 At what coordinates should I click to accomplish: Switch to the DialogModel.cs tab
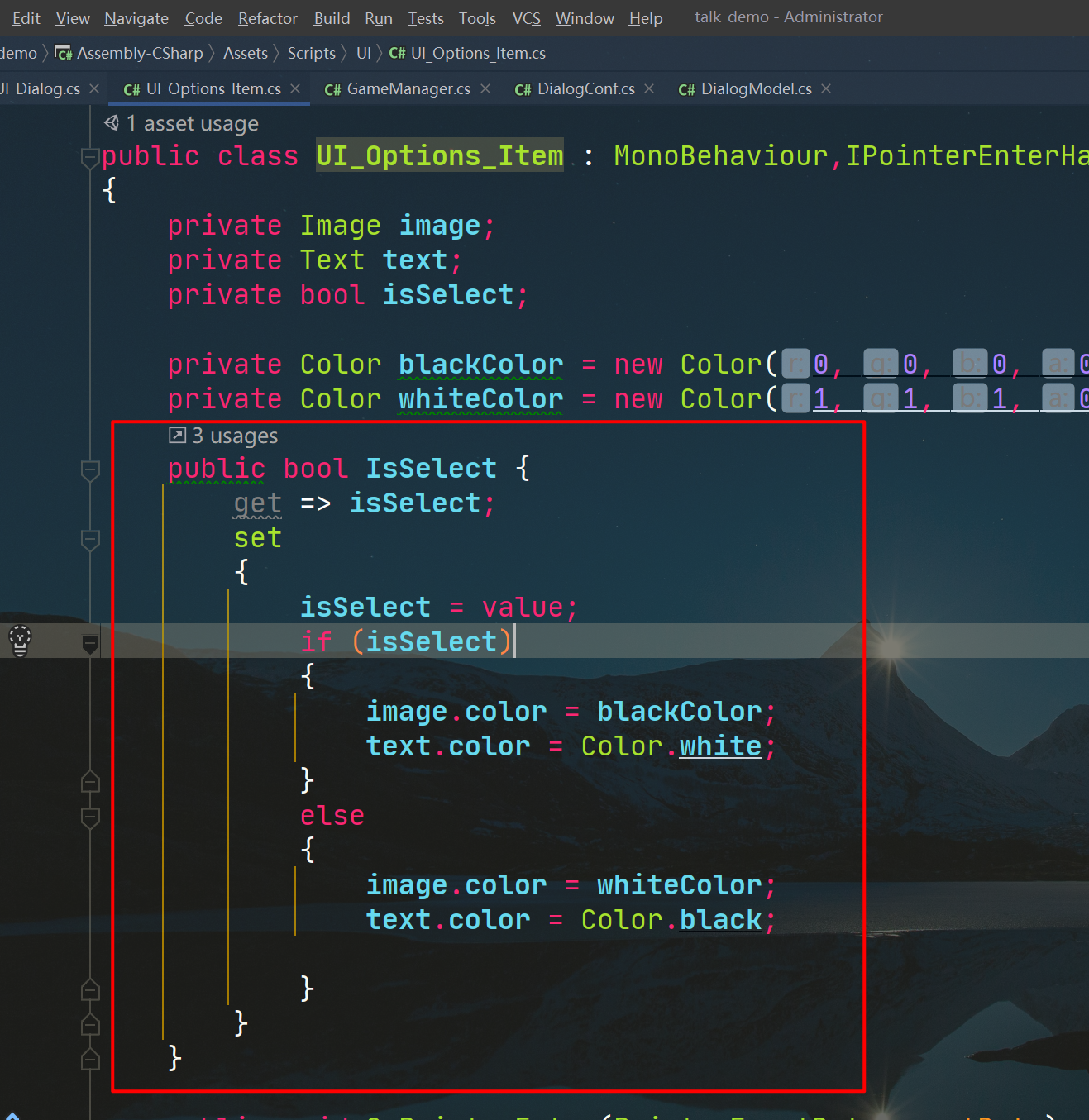(756, 89)
